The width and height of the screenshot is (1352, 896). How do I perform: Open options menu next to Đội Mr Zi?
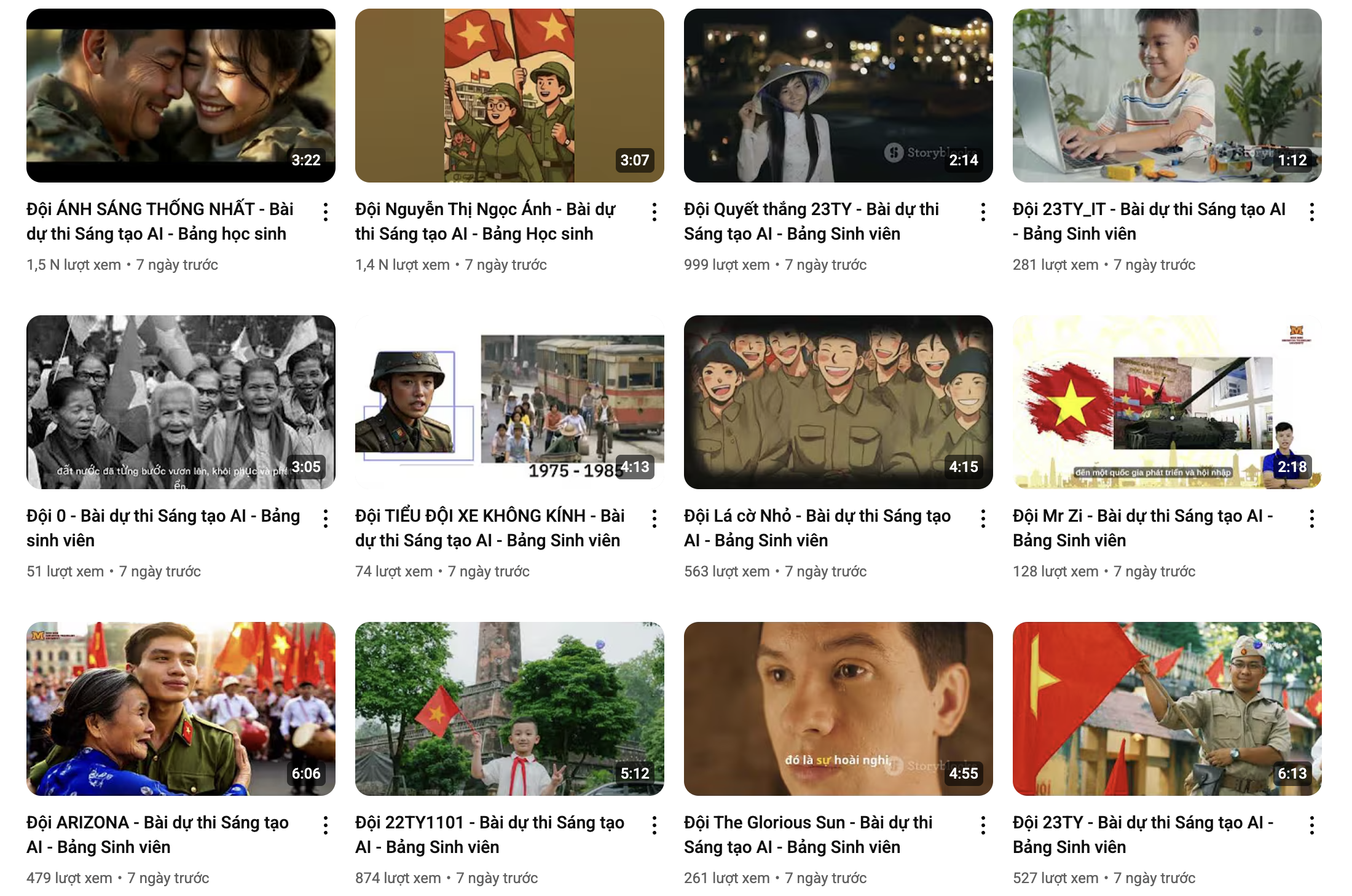tap(1312, 519)
